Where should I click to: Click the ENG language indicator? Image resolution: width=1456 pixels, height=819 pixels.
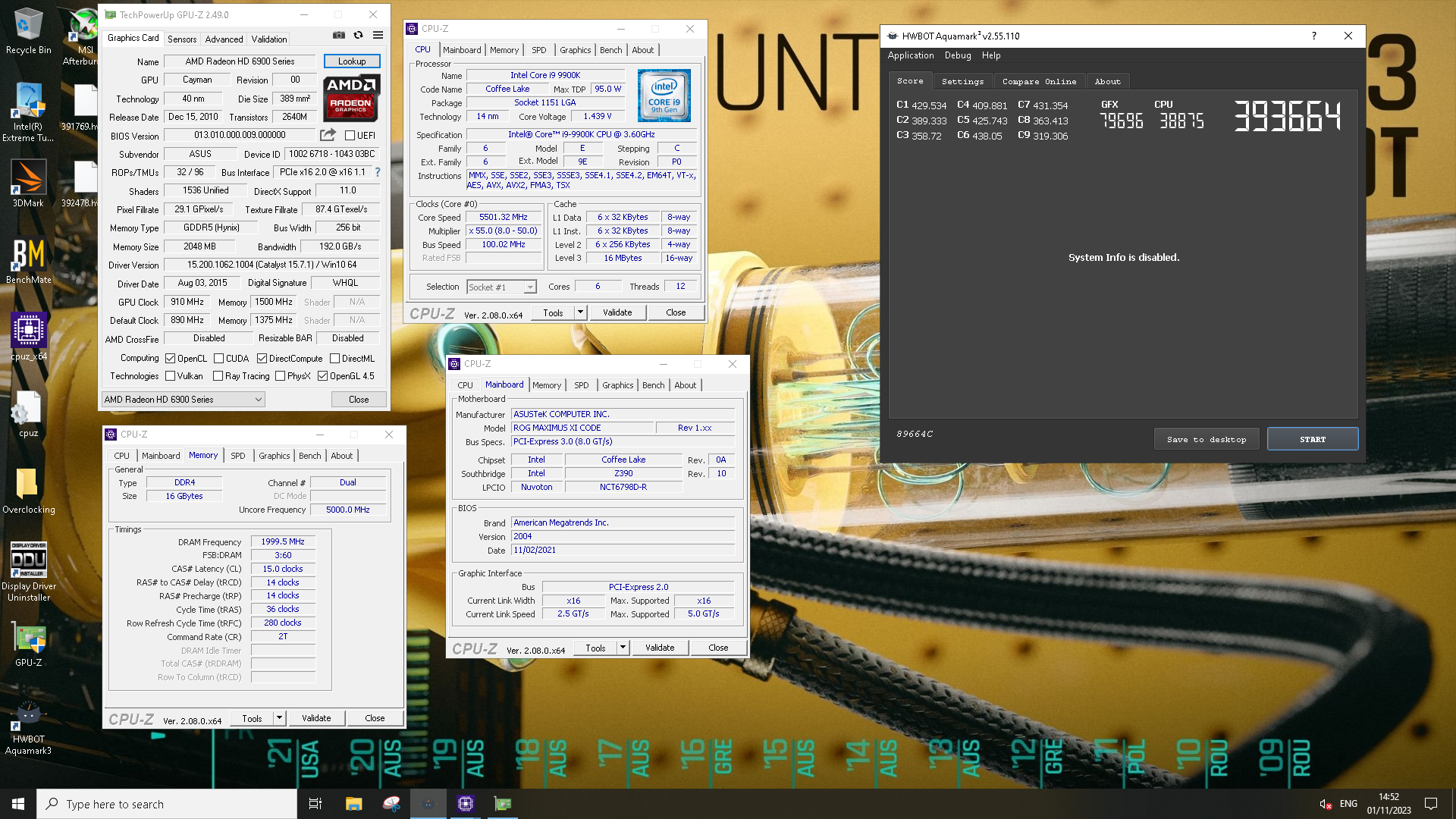(x=1348, y=804)
